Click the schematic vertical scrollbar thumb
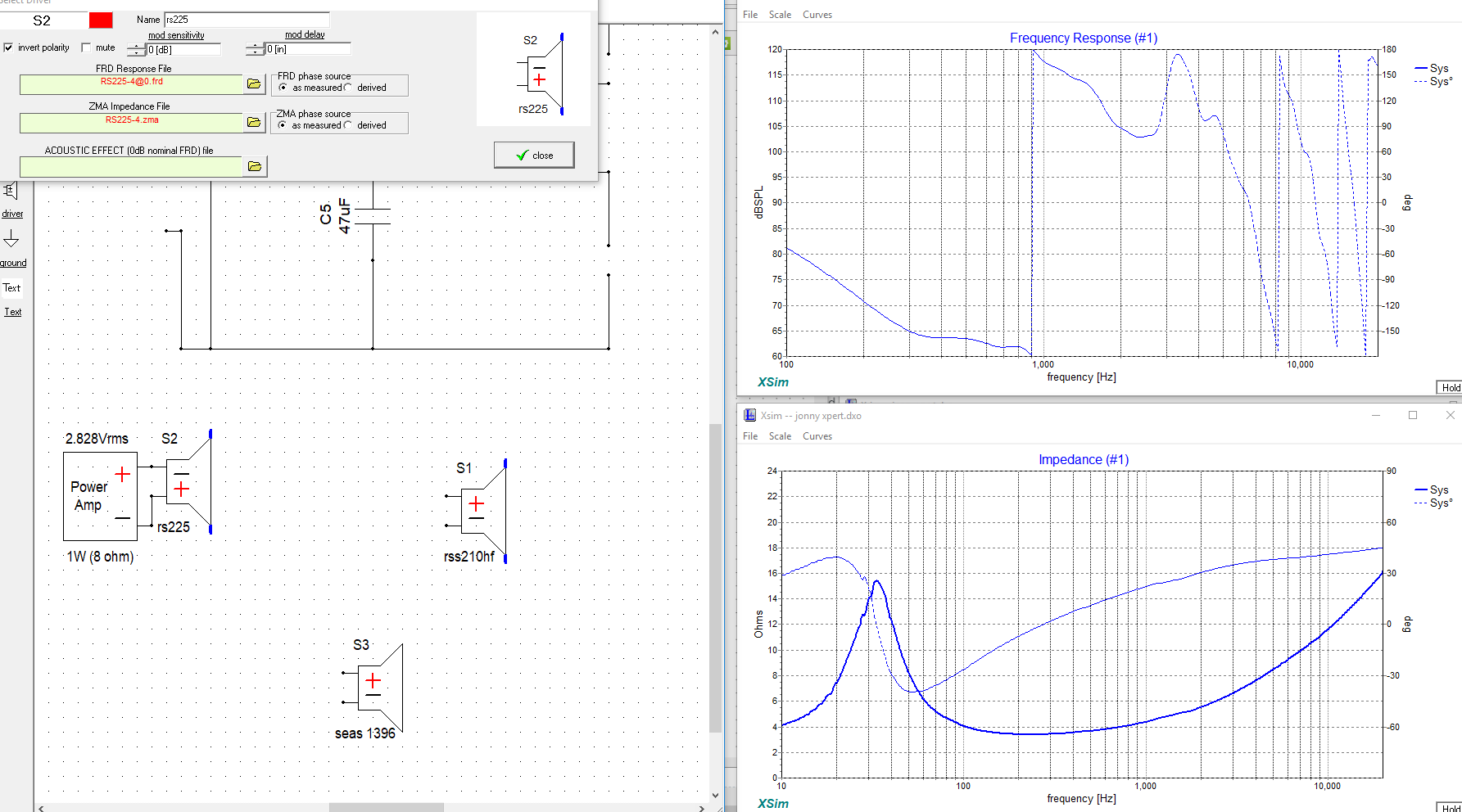This screenshot has width=1462, height=812. coord(715,577)
